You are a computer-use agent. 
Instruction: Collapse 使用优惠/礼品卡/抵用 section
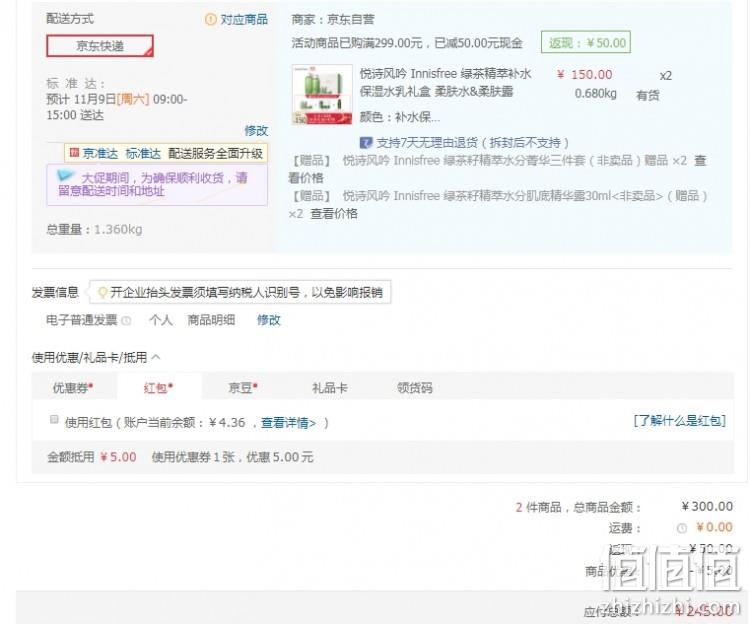pyautogui.click(x=156, y=357)
